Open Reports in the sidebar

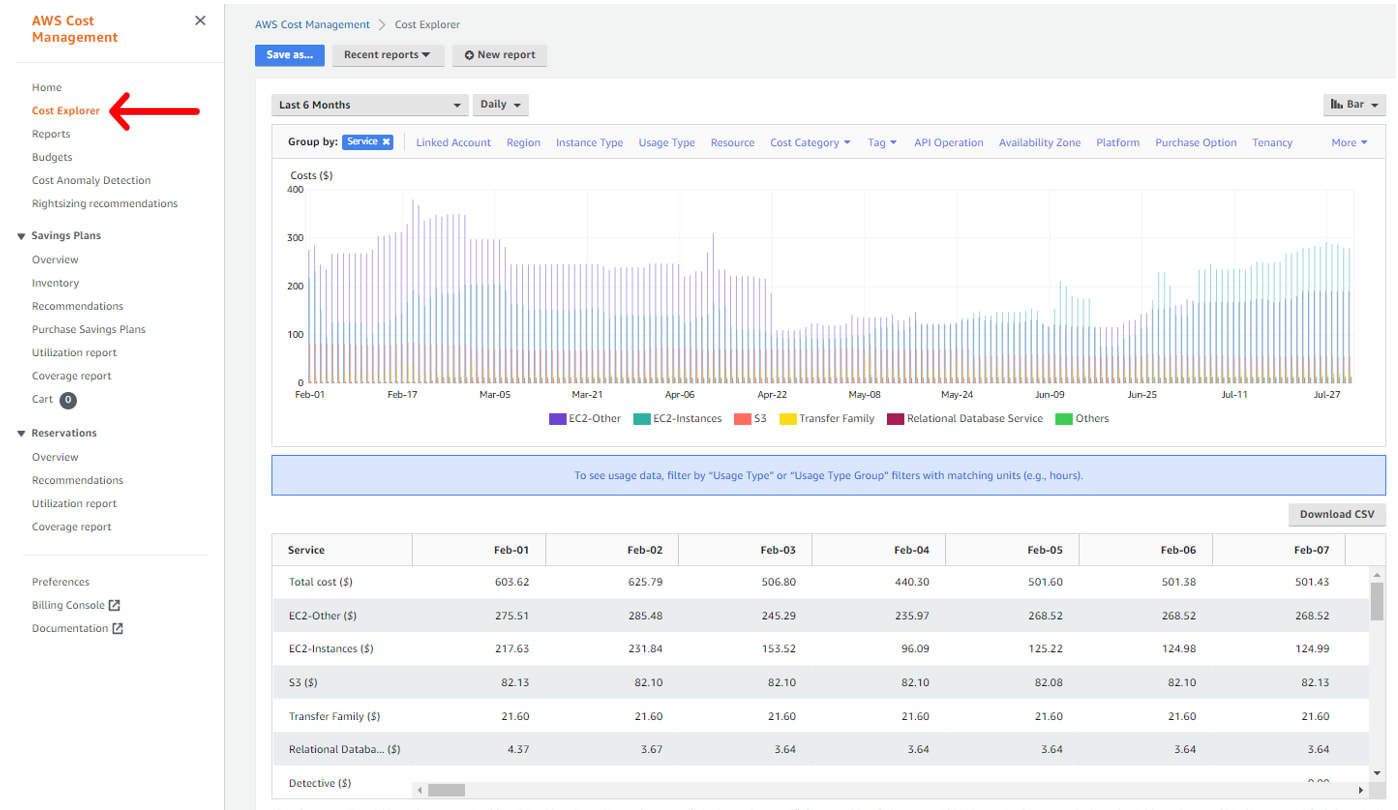(51, 134)
